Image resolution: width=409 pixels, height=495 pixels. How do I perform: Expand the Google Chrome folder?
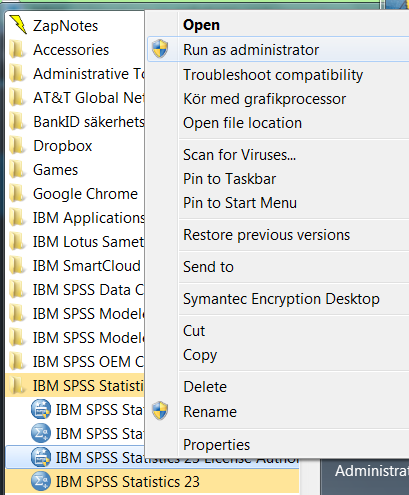(75, 194)
